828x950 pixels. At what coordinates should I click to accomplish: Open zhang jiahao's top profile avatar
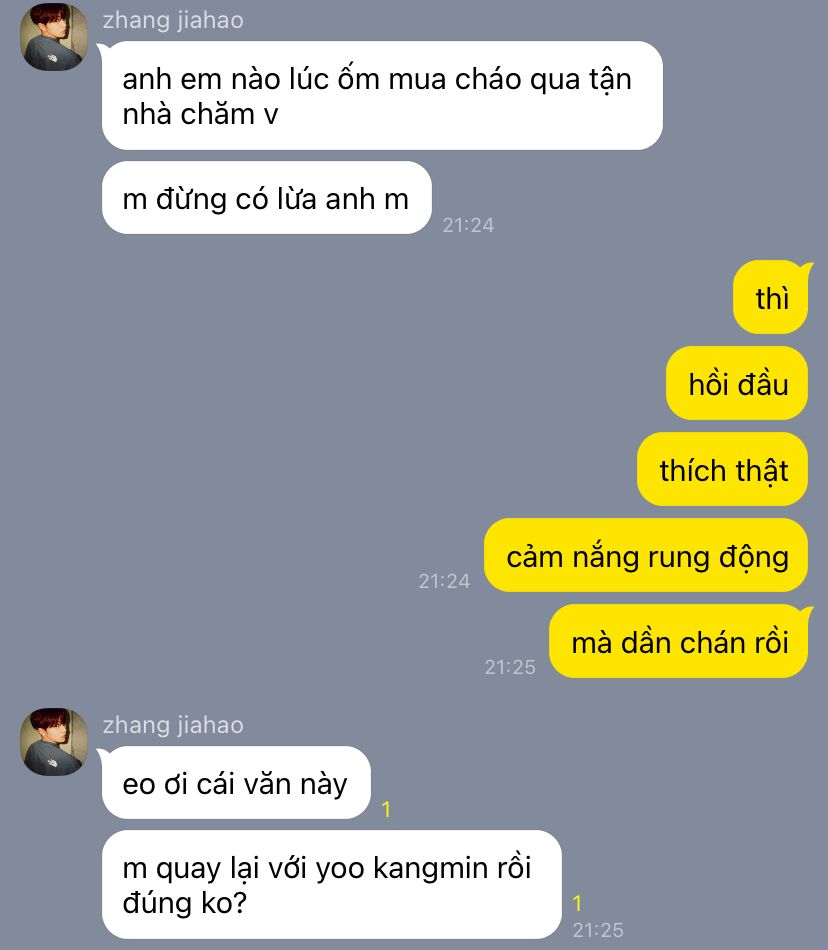(x=54, y=37)
